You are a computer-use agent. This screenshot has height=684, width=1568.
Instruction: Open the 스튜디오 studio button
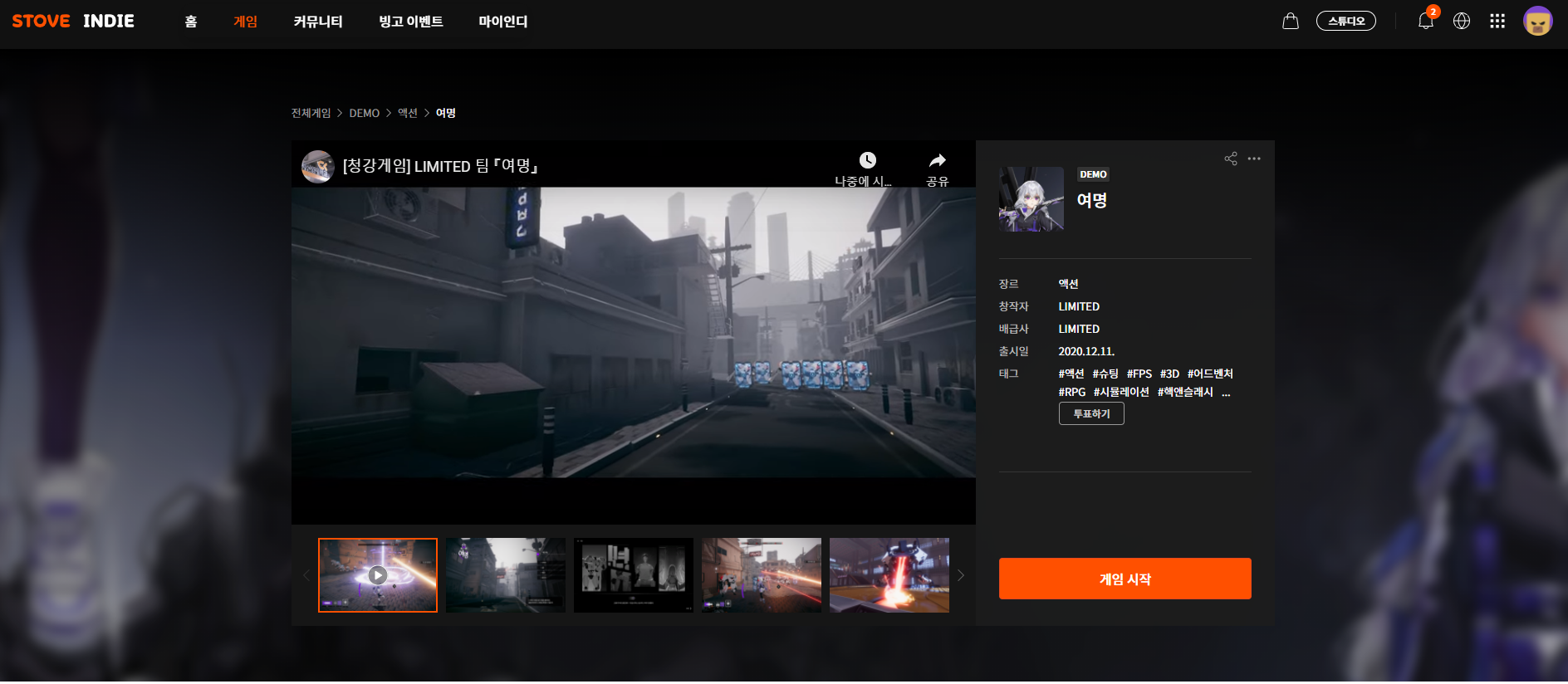click(1345, 22)
